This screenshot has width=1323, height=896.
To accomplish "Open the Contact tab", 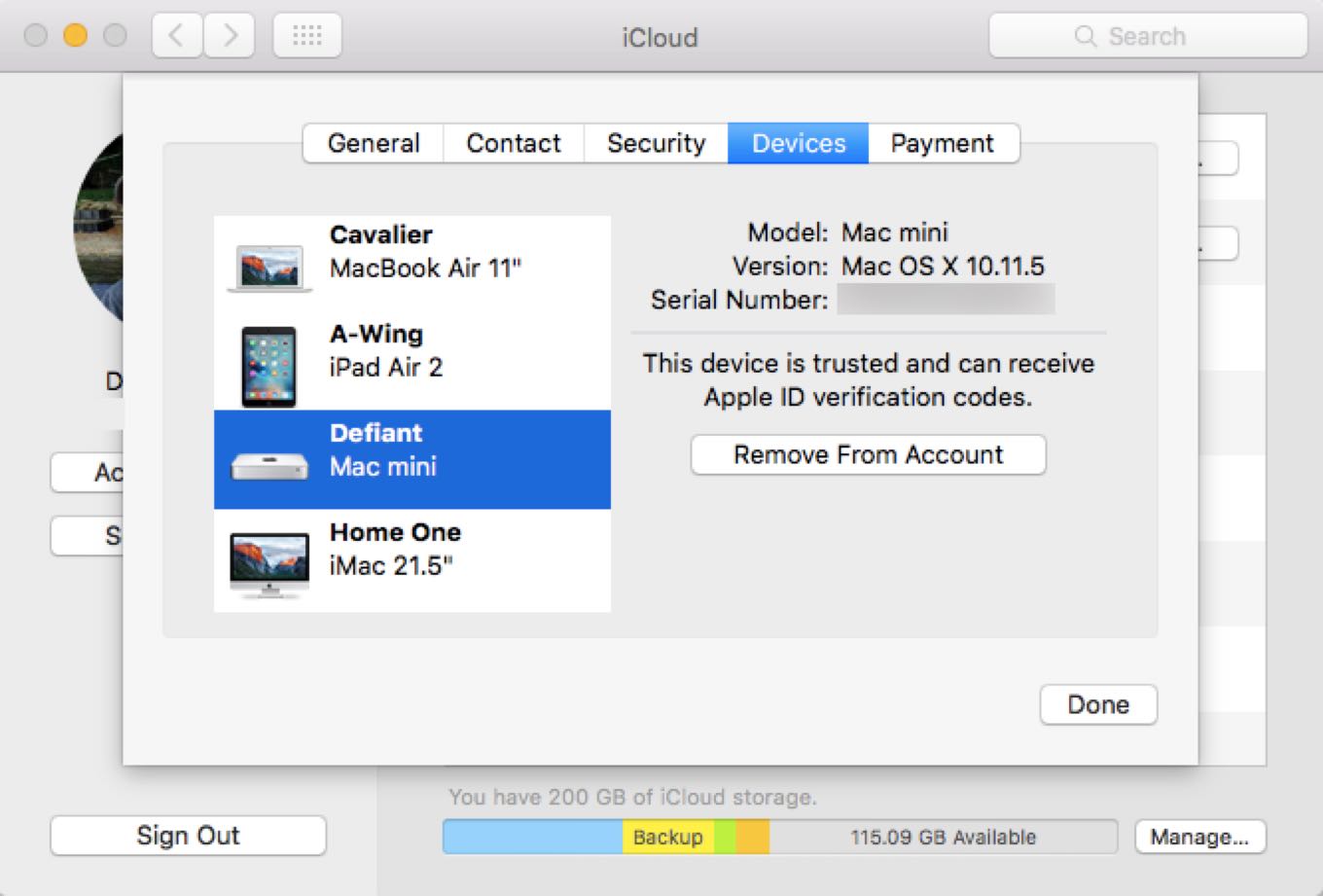I will (x=514, y=144).
